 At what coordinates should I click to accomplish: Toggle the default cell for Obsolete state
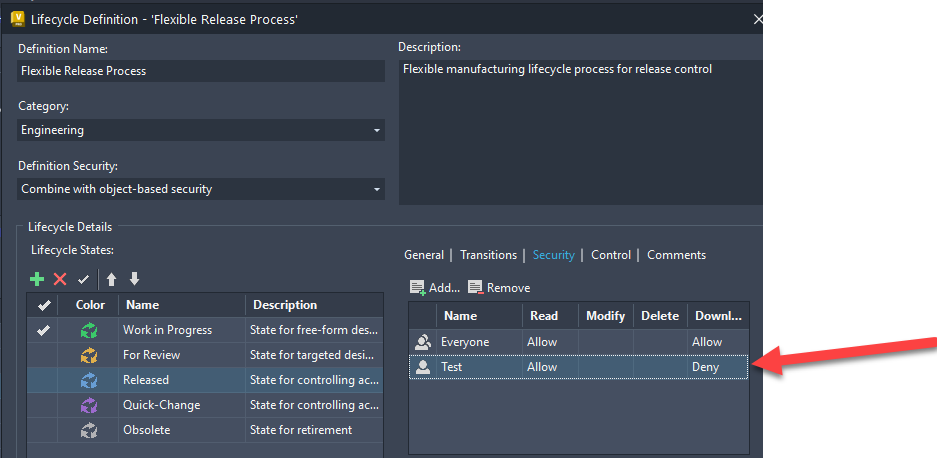click(42, 430)
